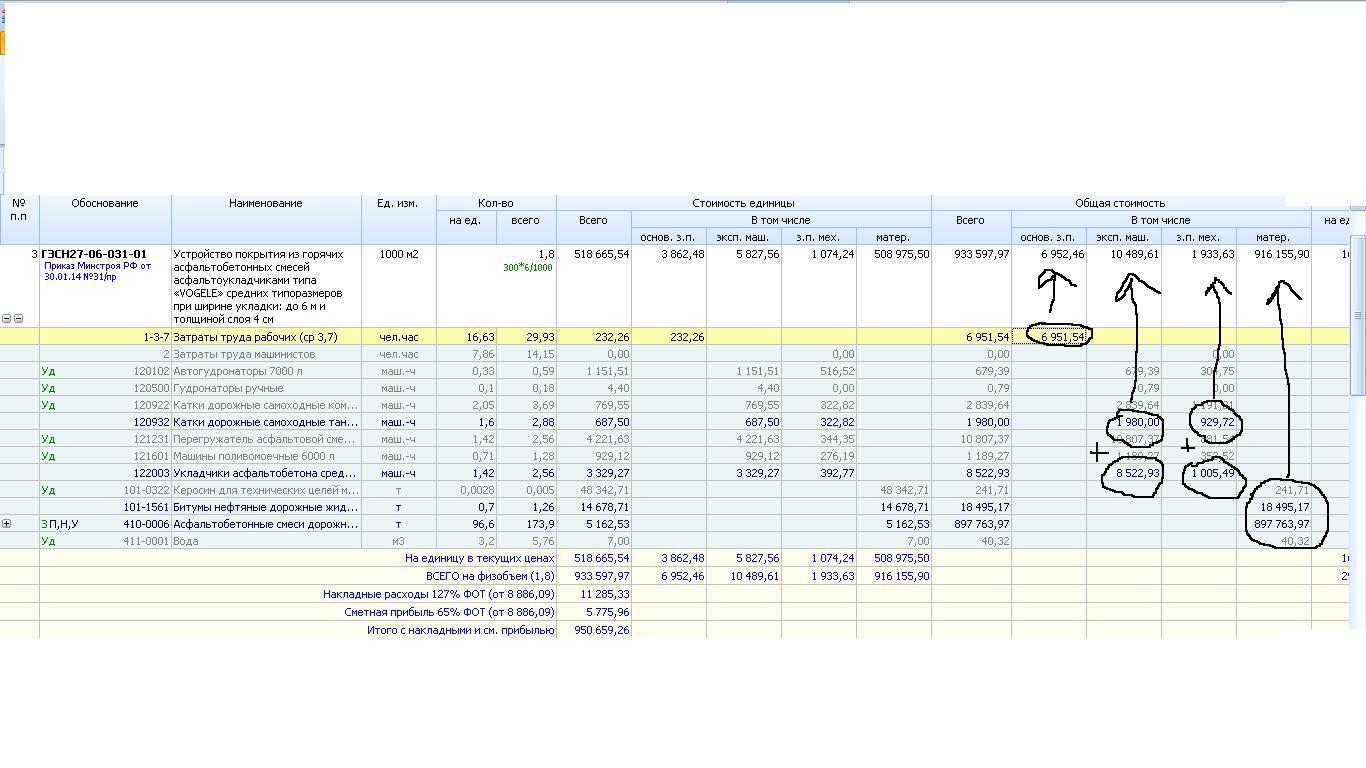This screenshot has width=1366, height=768.
Task: Click the Стоимость единицы group header
Action: click(743, 203)
